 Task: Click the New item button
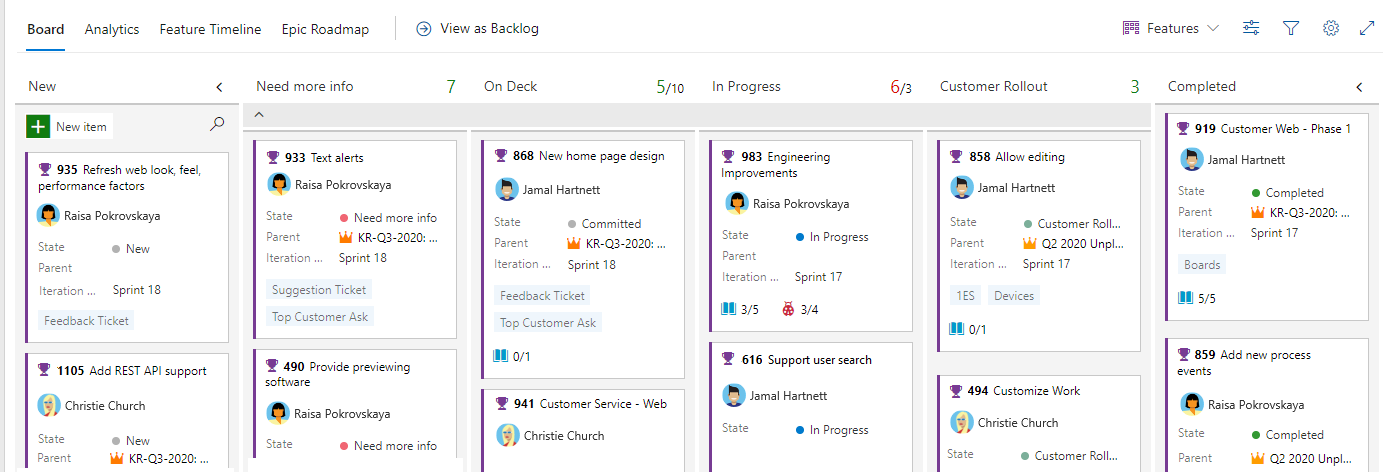pyautogui.click(x=69, y=127)
